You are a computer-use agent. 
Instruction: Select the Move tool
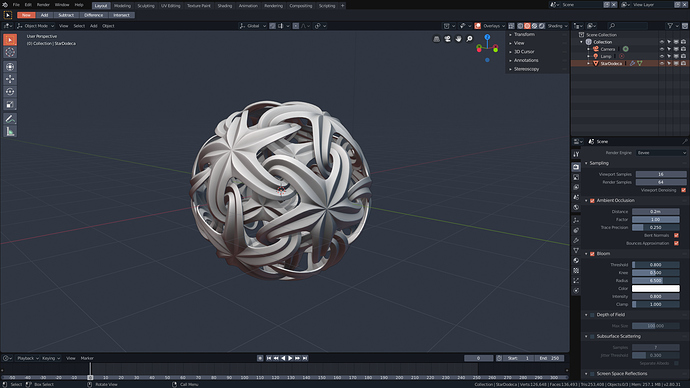[x=10, y=79]
